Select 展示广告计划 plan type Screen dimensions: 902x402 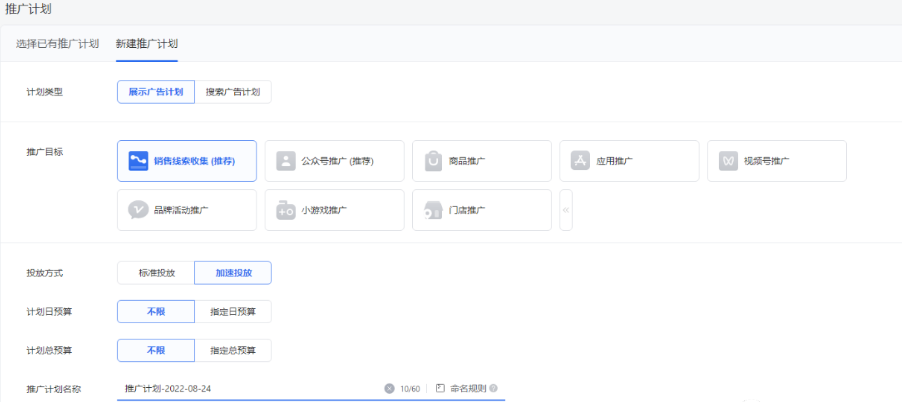click(156, 92)
